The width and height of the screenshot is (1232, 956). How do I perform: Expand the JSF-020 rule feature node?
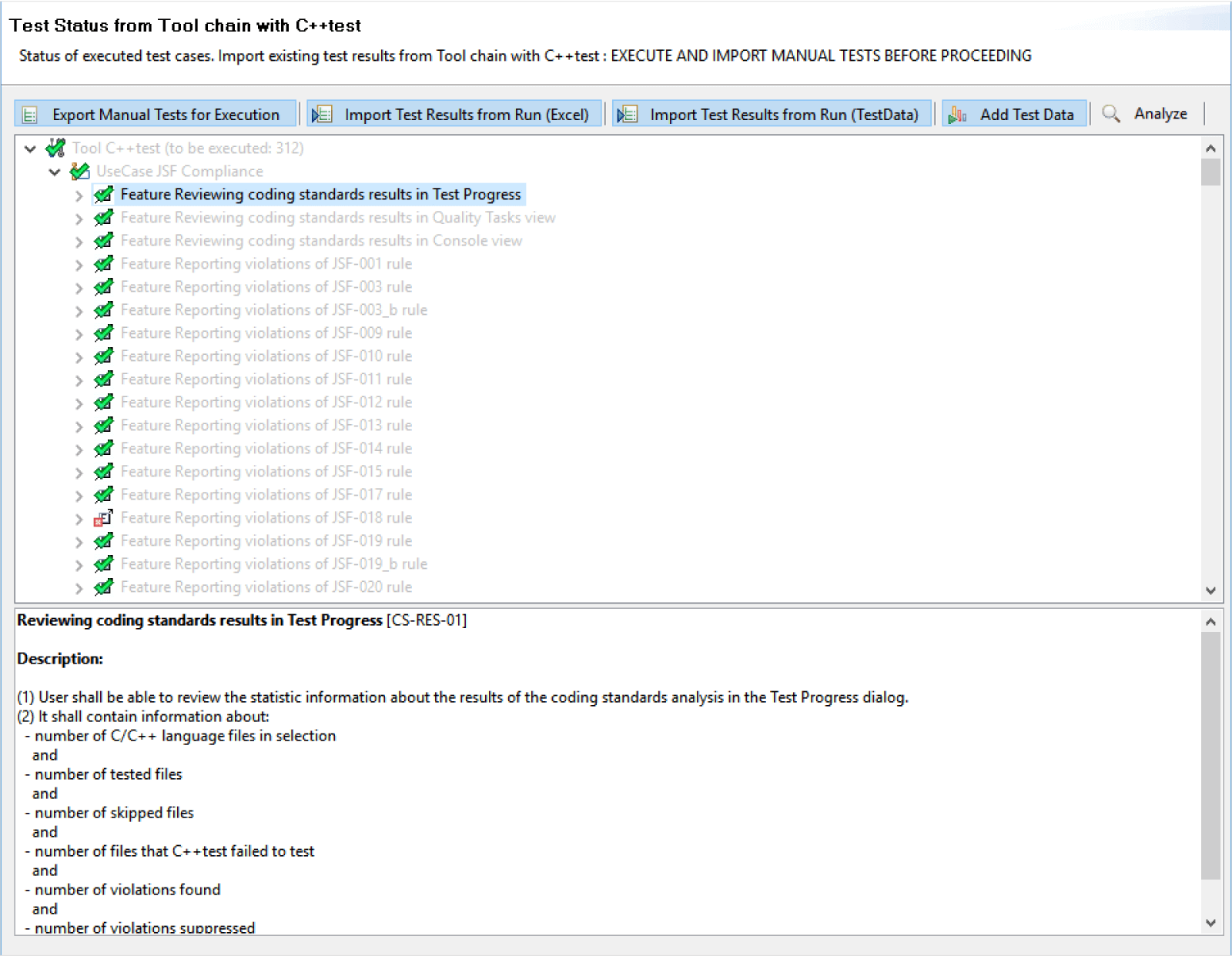[79, 588]
